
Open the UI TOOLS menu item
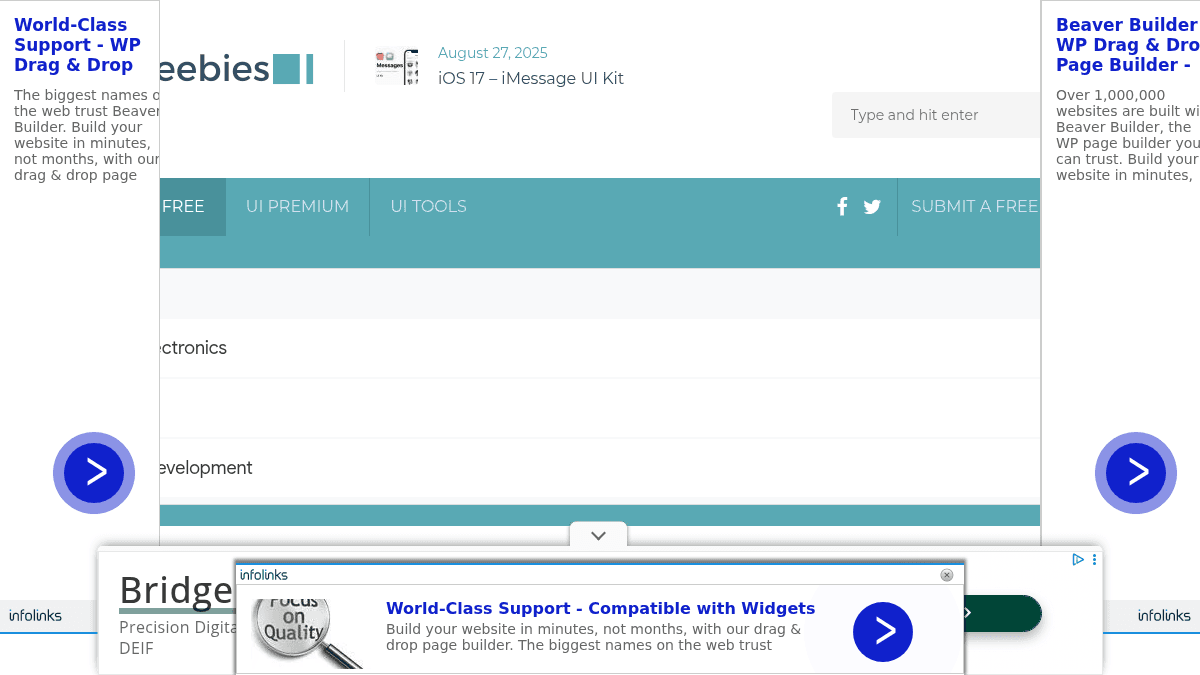click(x=428, y=207)
